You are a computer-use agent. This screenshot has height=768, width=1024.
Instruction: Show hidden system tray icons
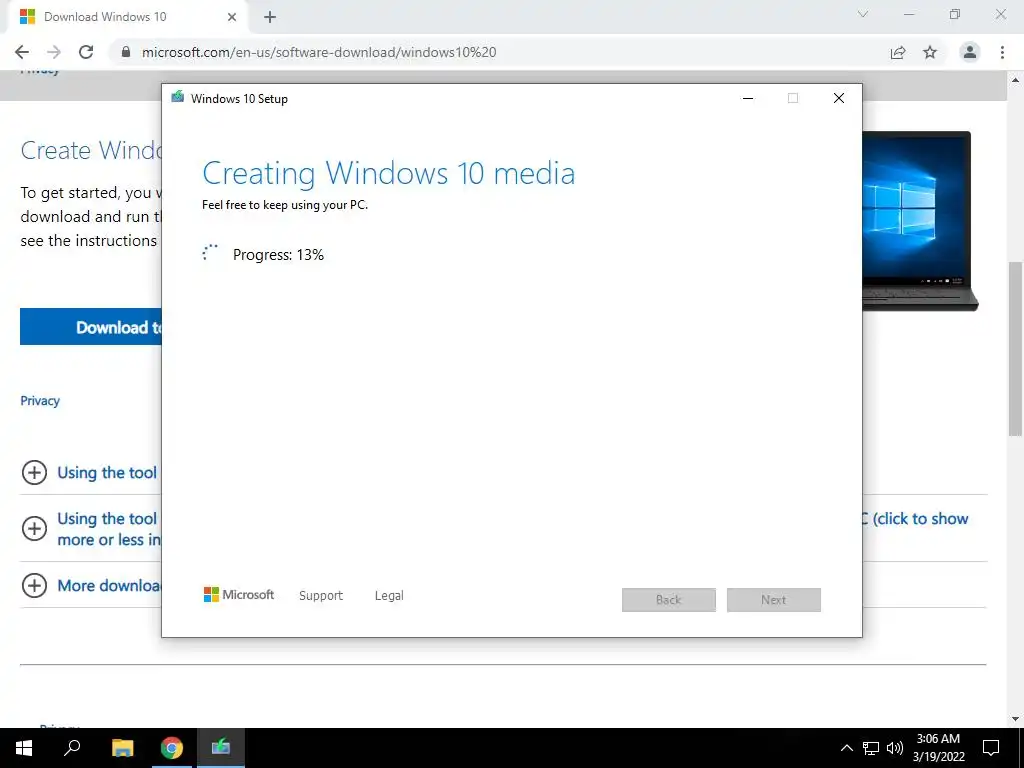[x=846, y=748]
